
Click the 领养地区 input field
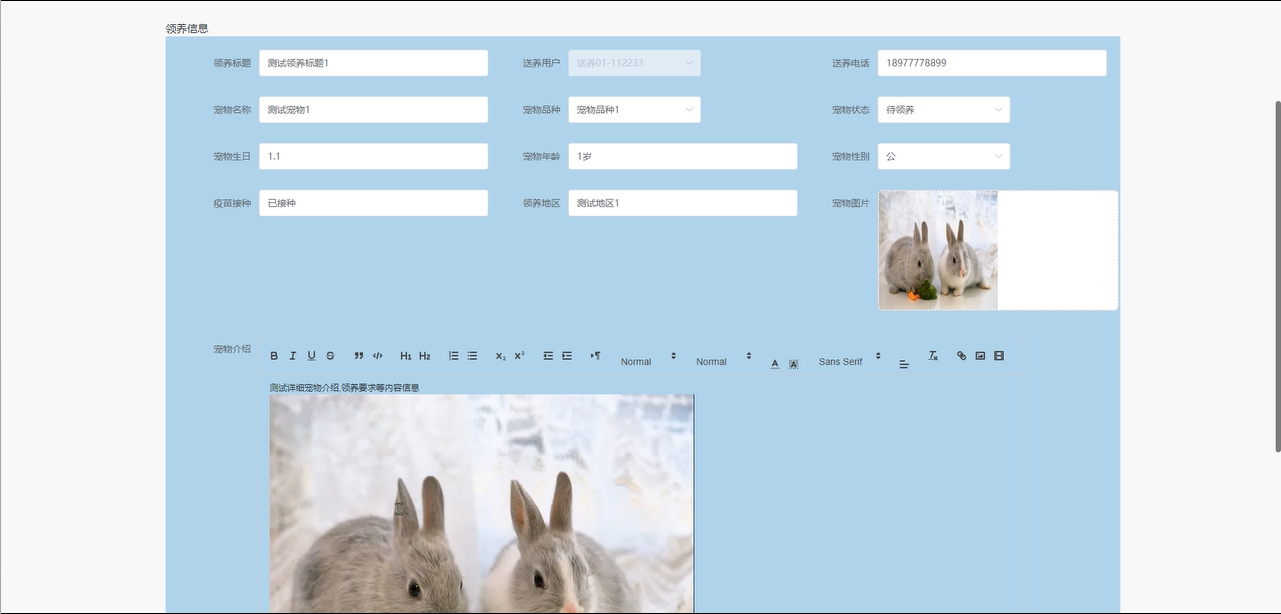coord(683,203)
